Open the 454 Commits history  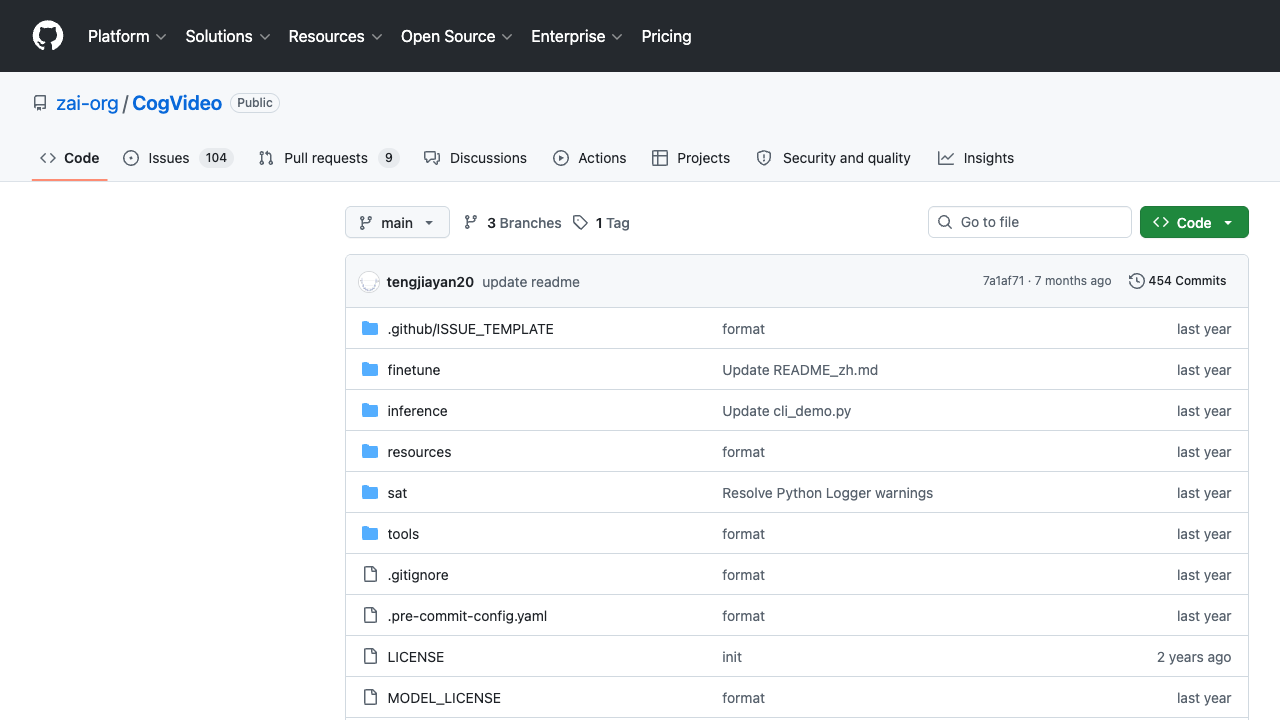tap(1177, 281)
